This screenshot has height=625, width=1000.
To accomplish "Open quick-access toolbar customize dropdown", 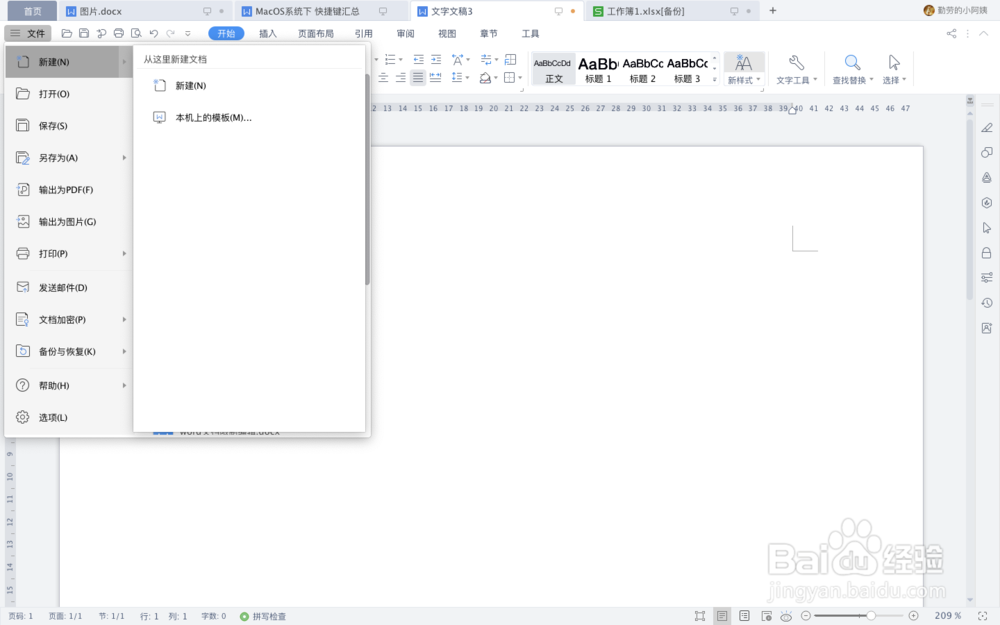I will pyautogui.click(x=188, y=33).
